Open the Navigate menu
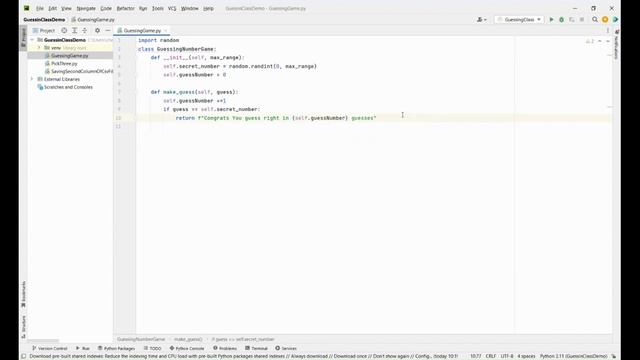Viewport: 640px width, 360px height. 86,8
